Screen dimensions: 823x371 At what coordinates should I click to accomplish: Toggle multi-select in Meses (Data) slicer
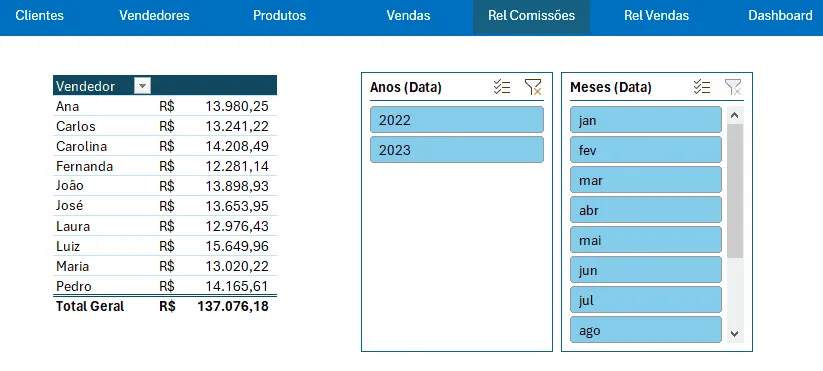702,87
